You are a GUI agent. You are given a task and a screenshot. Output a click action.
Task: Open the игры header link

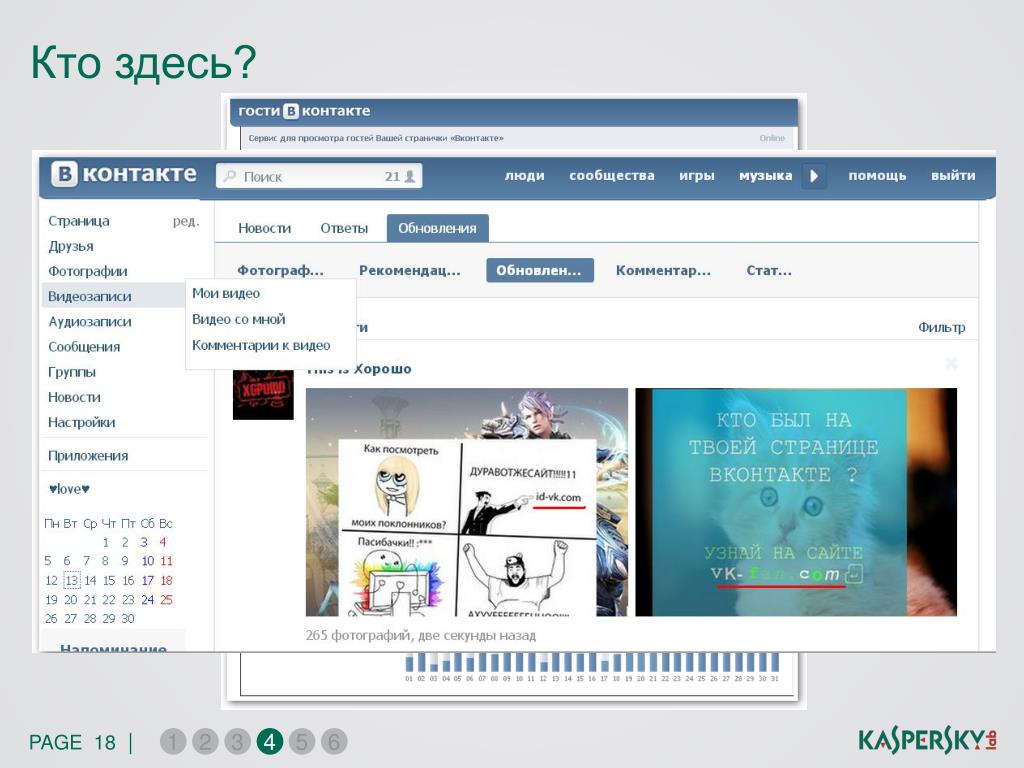(x=697, y=176)
